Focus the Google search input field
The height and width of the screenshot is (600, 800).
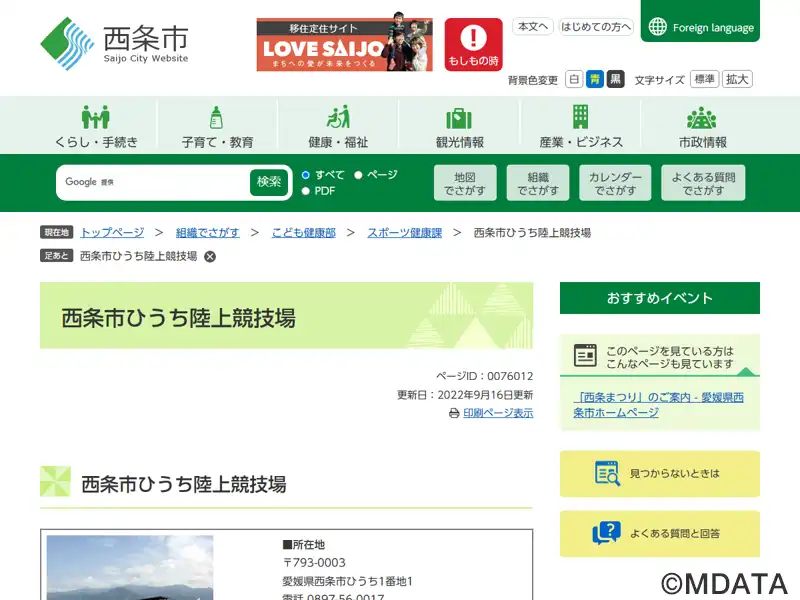155,182
